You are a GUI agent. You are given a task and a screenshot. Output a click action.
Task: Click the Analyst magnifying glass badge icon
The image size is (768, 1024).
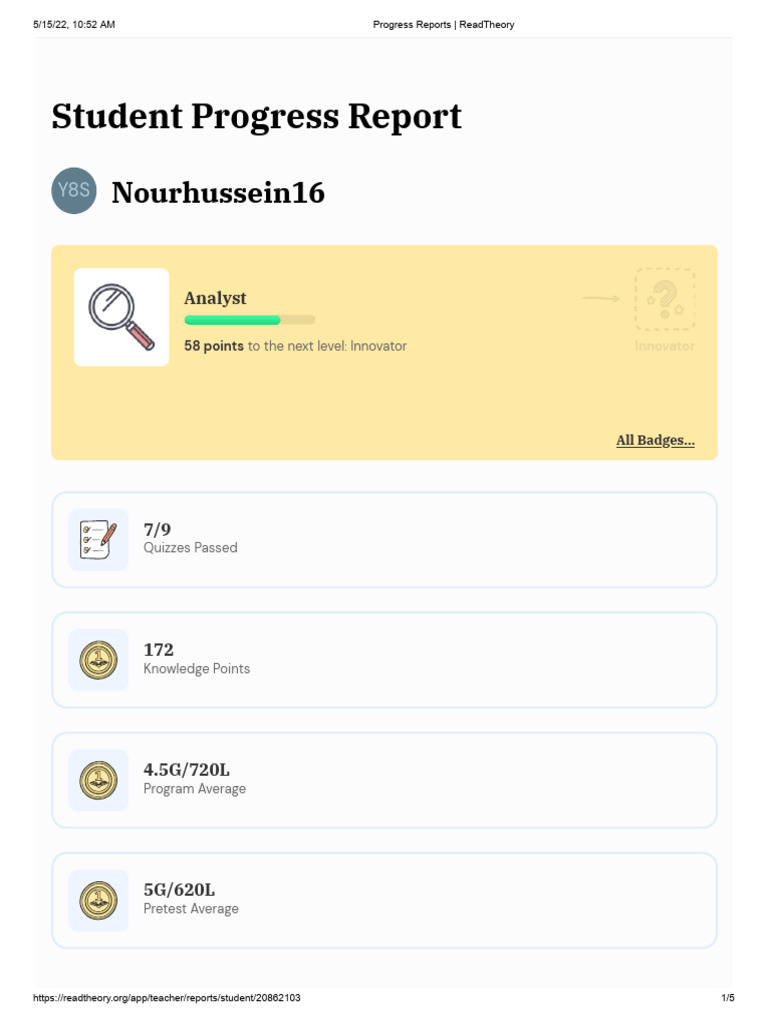pos(121,317)
